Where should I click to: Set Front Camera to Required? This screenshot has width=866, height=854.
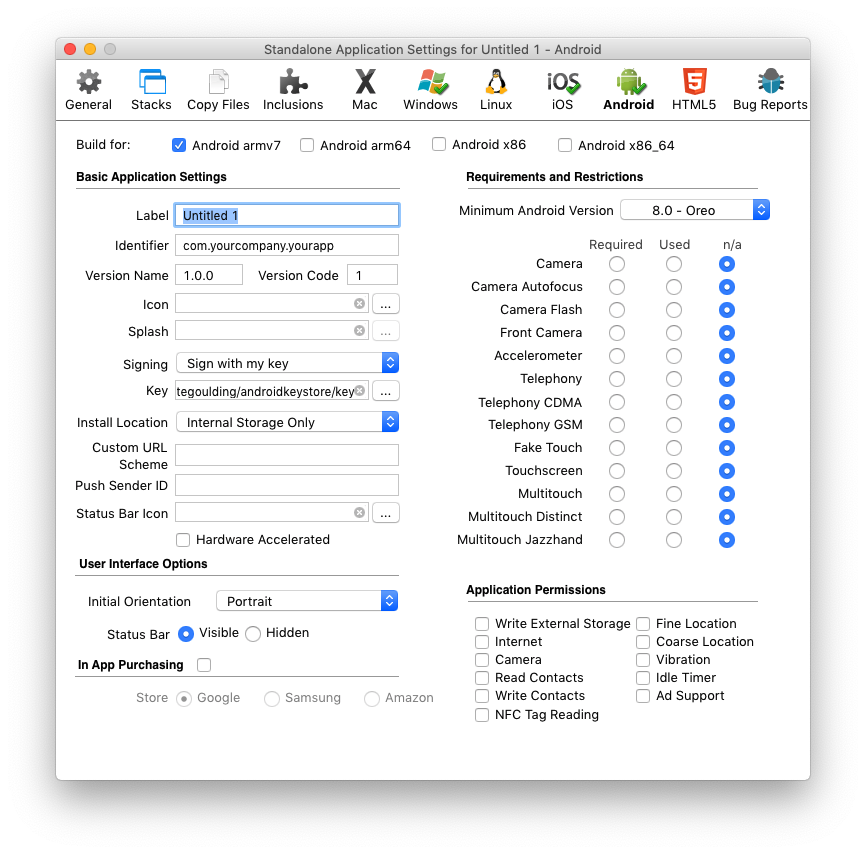click(617, 333)
